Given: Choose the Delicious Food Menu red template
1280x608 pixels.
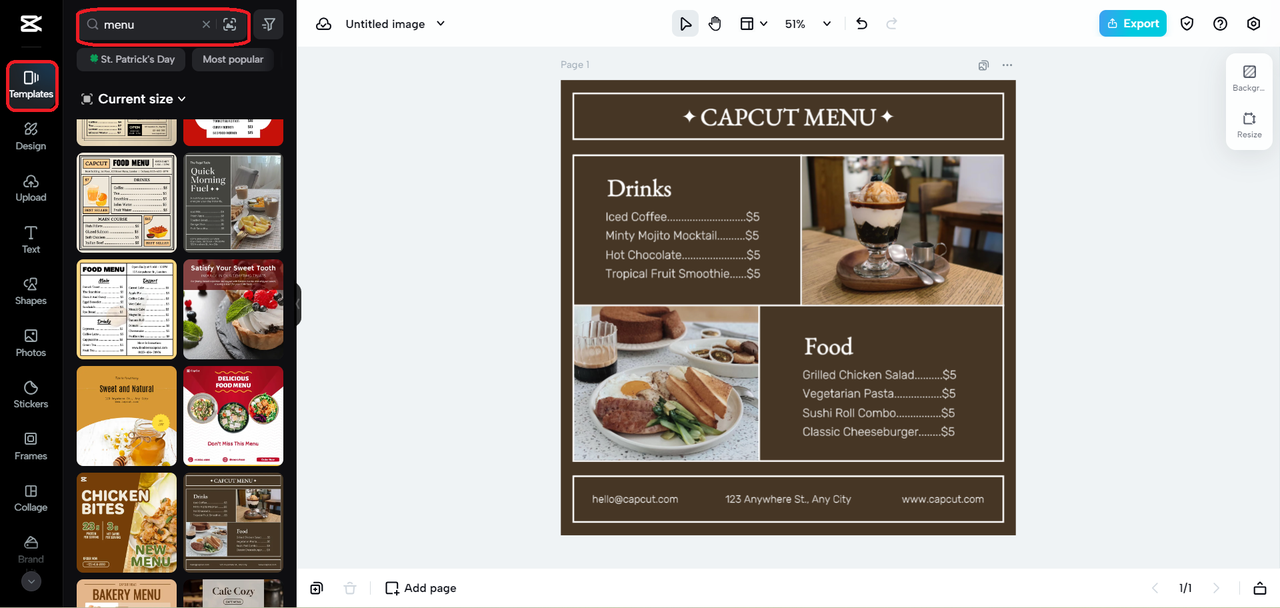Looking at the screenshot, I should click(233, 416).
